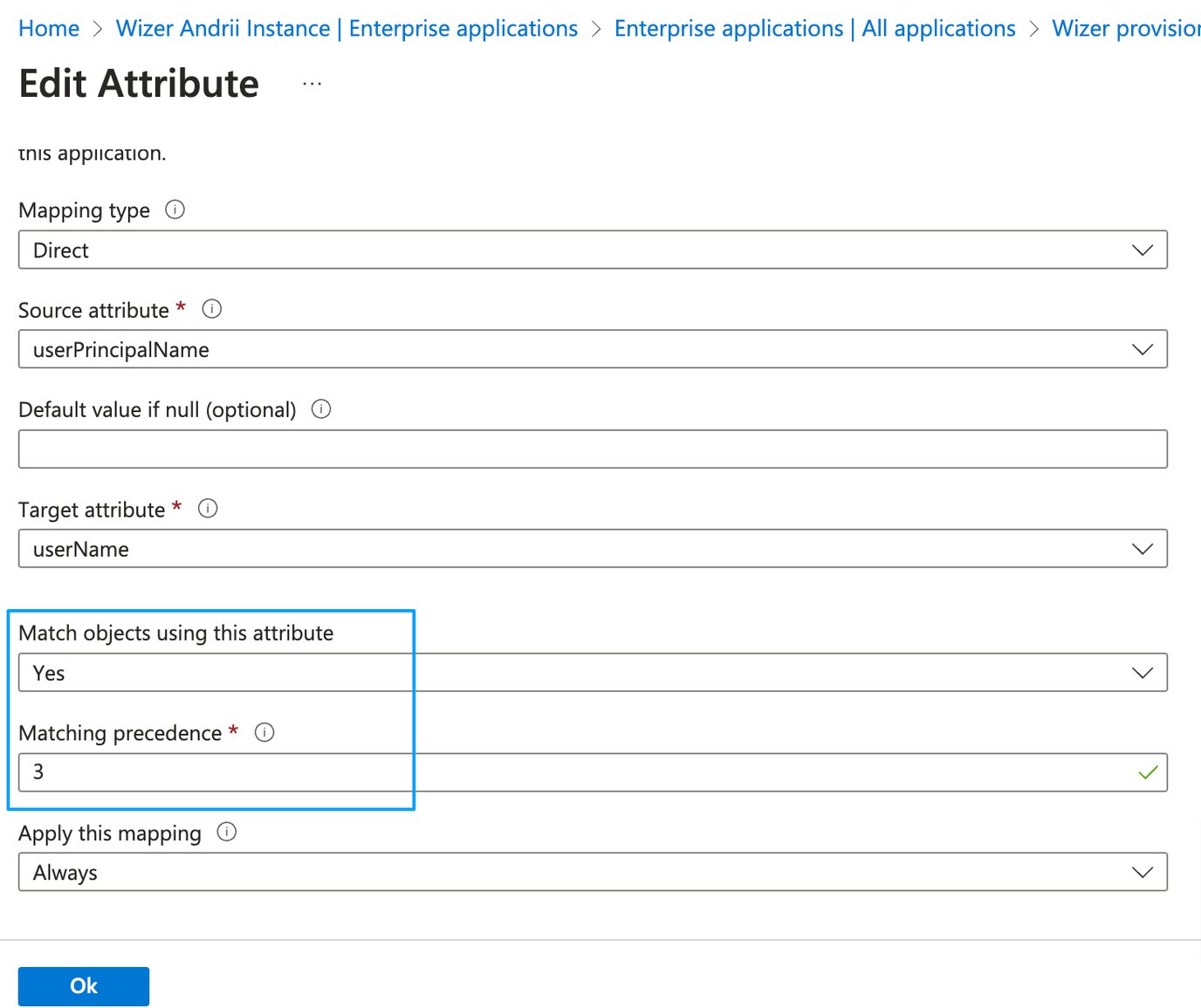The image size is (1201, 1008).
Task: Click the info icon next to Mapping type
Action: click(175, 209)
